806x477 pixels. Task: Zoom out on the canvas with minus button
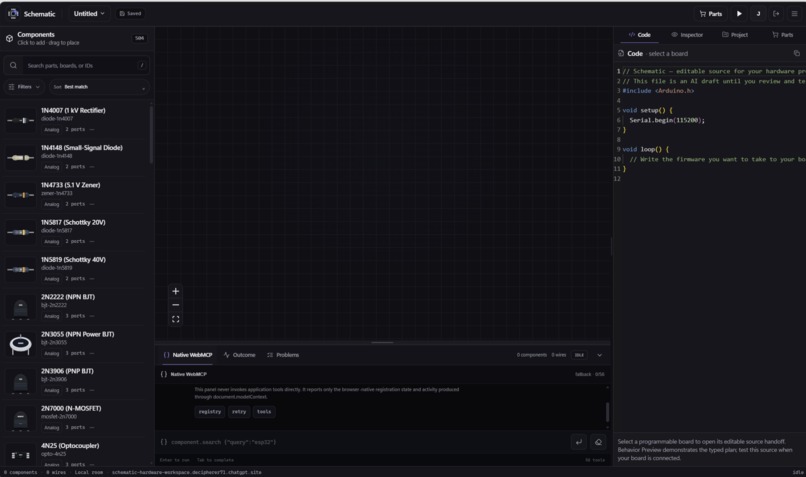click(175, 305)
